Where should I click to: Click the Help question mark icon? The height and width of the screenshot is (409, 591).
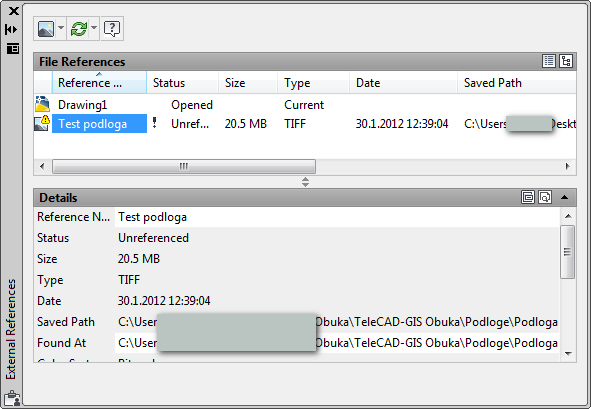[x=112, y=28]
